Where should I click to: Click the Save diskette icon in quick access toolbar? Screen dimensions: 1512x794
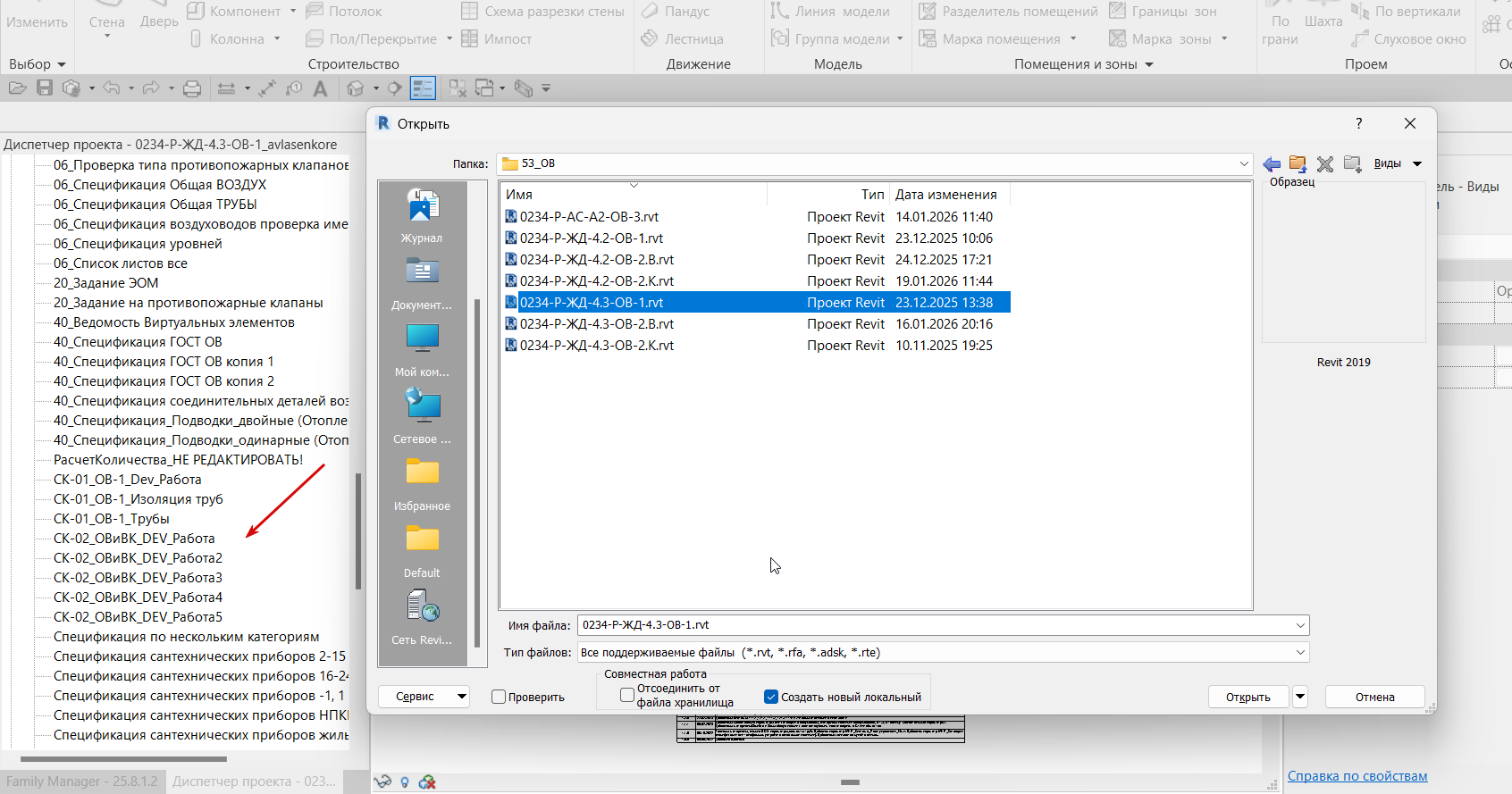coord(45,88)
